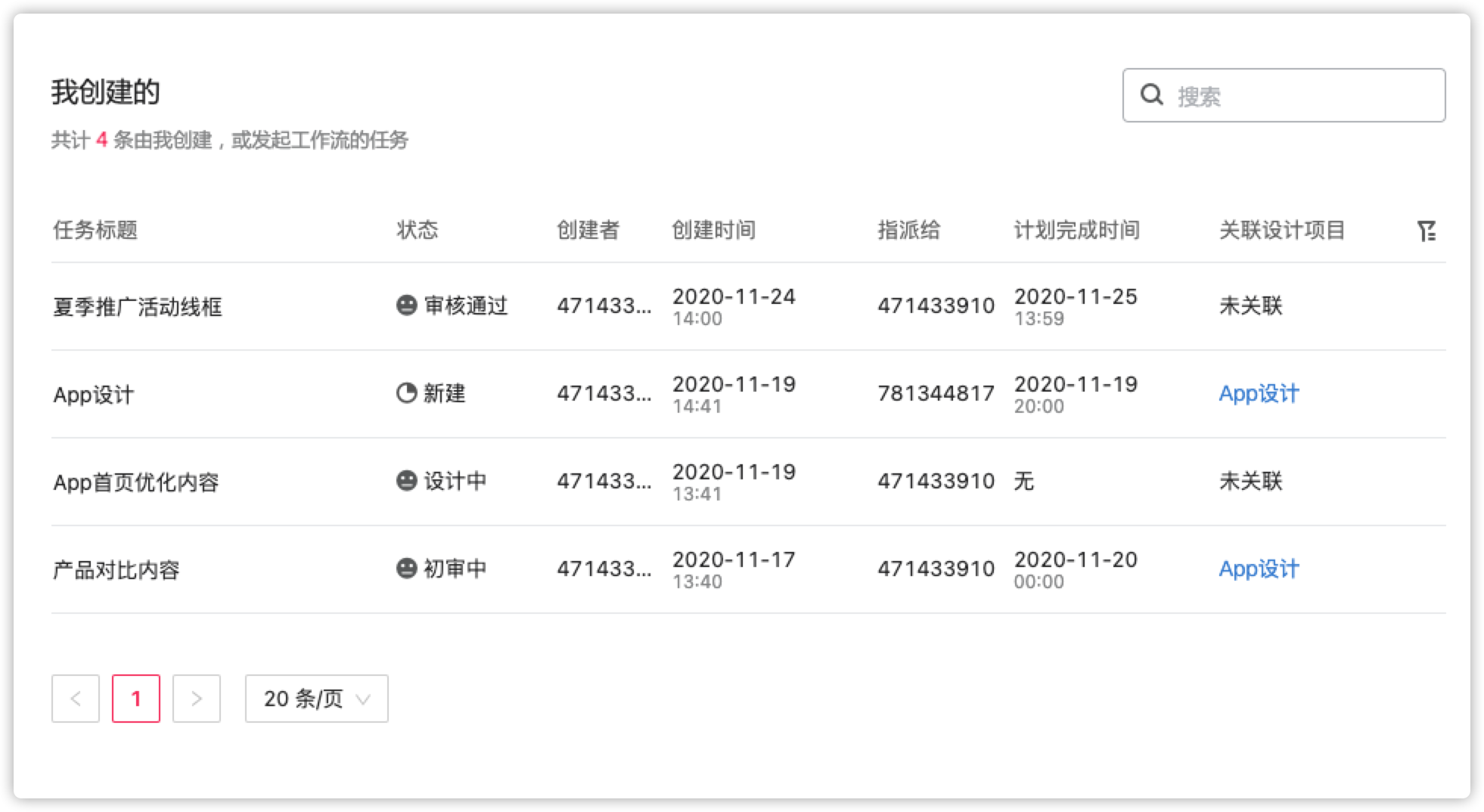Click status text 初审中
Viewport: 1484px width, 812px height.
pos(455,569)
